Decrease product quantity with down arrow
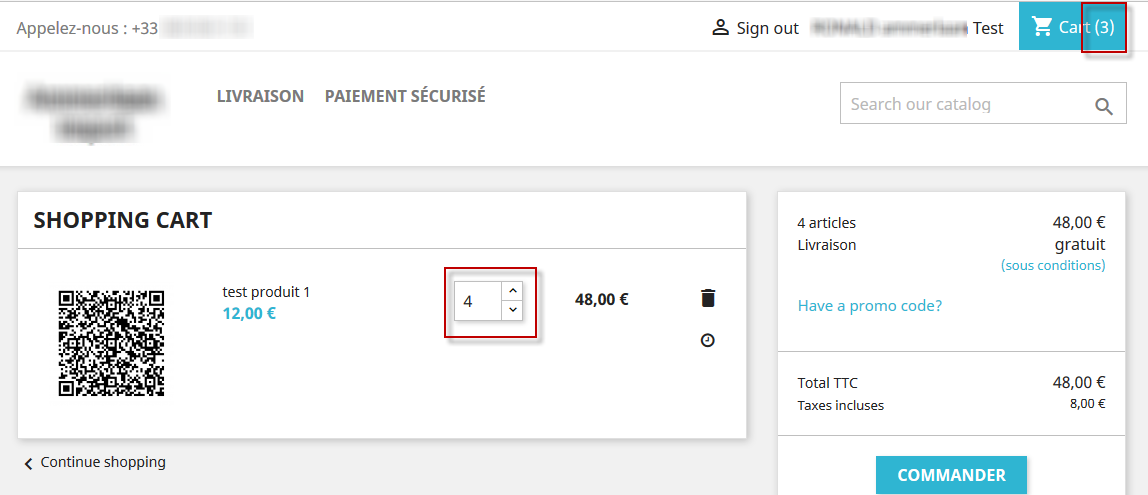 point(512,310)
